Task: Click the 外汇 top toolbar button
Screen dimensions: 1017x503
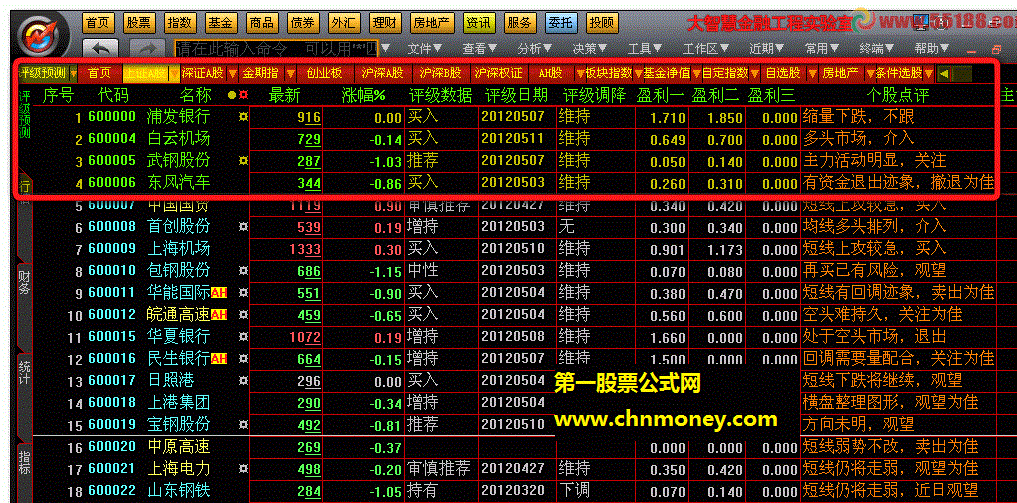Action: point(343,23)
